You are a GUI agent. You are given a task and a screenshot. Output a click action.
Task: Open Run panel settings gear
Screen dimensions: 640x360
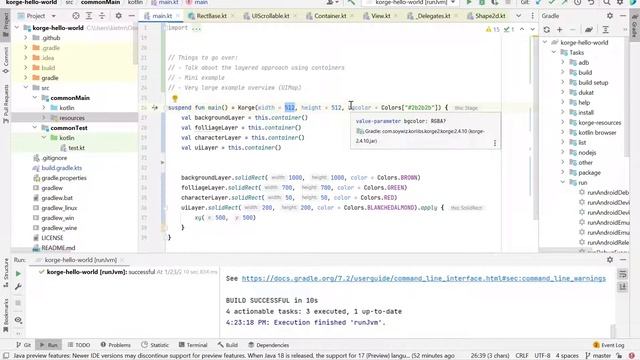[610, 260]
